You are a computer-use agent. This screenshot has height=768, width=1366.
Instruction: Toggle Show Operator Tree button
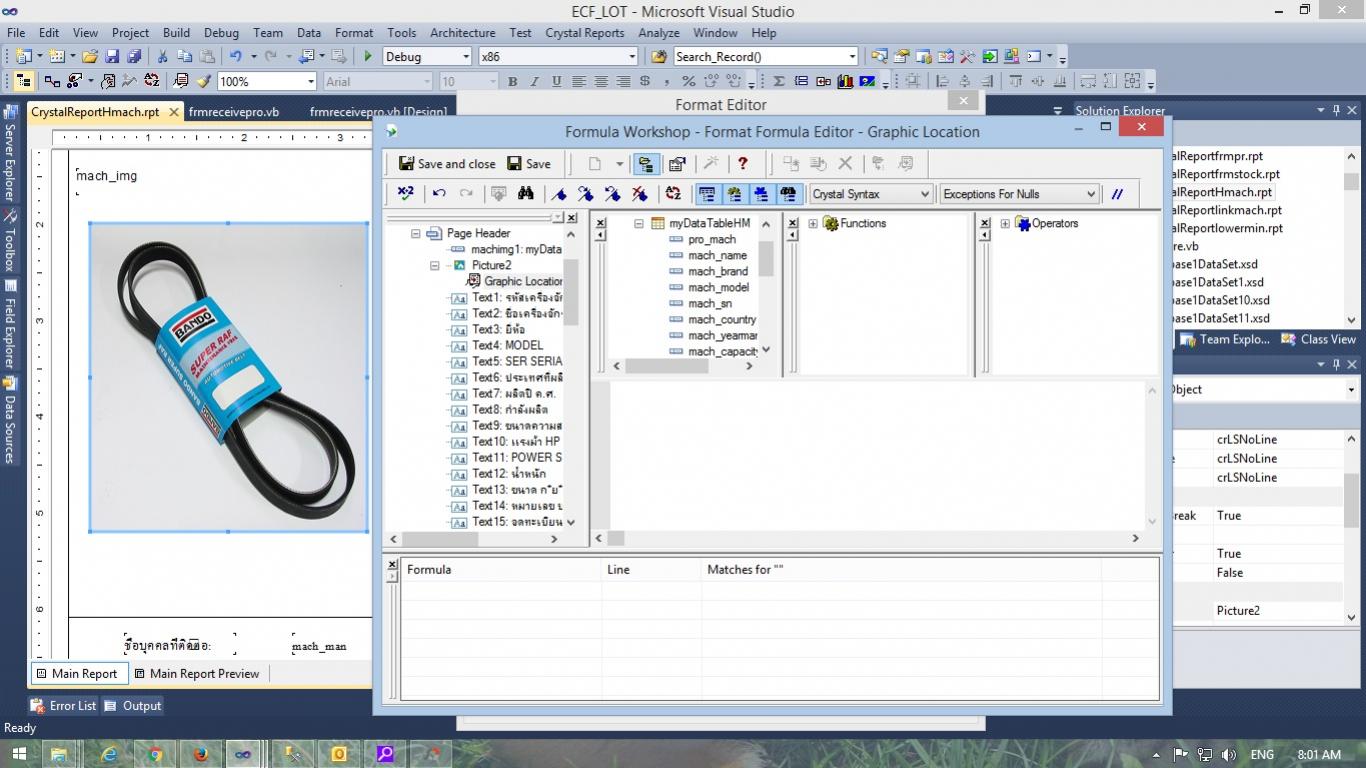pos(761,194)
